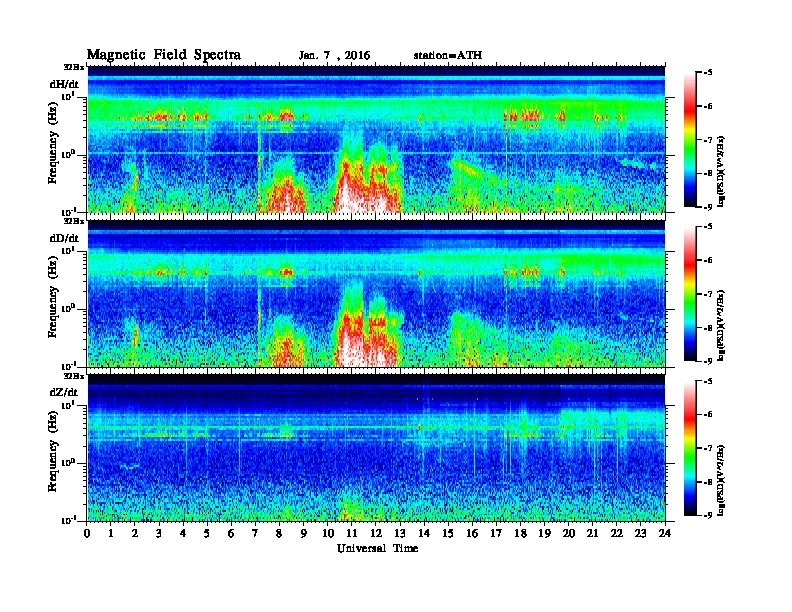Click hour "22" on the Universal Time axis
This screenshot has height=612, width=792.
coord(617,533)
